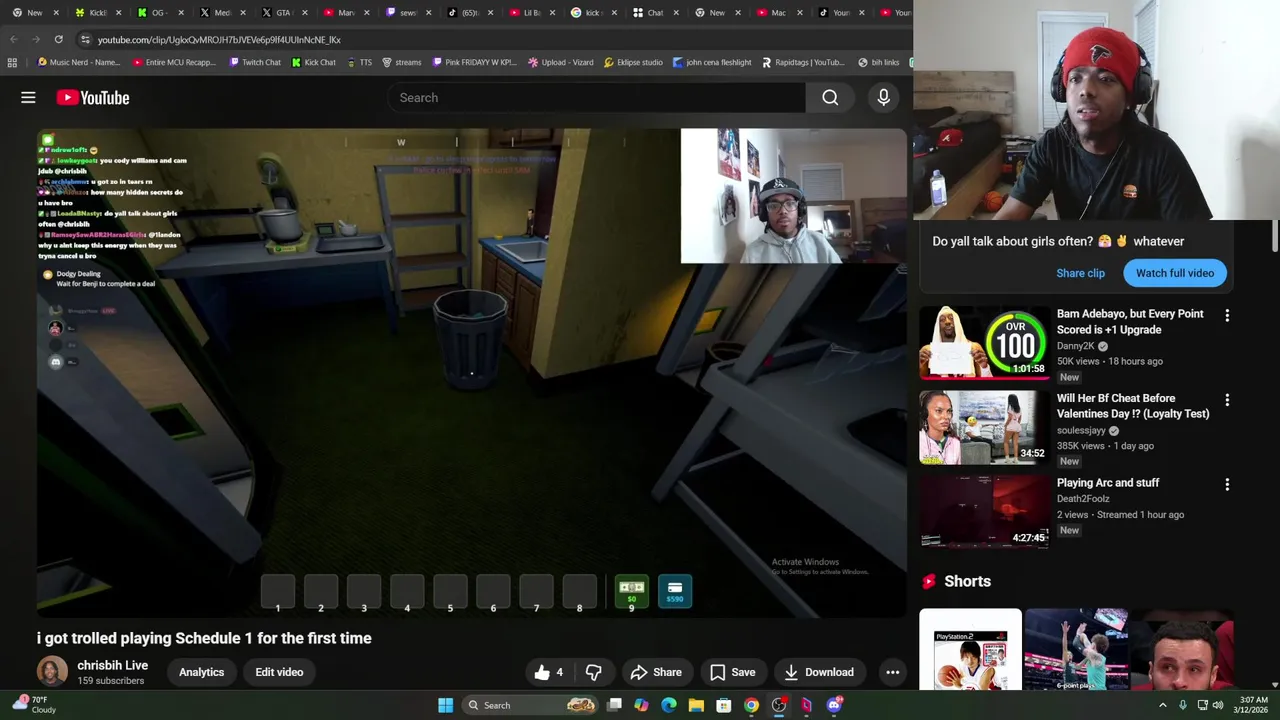Open options for Loyalty Test video
This screenshot has height=720, width=1280.
tap(1227, 400)
